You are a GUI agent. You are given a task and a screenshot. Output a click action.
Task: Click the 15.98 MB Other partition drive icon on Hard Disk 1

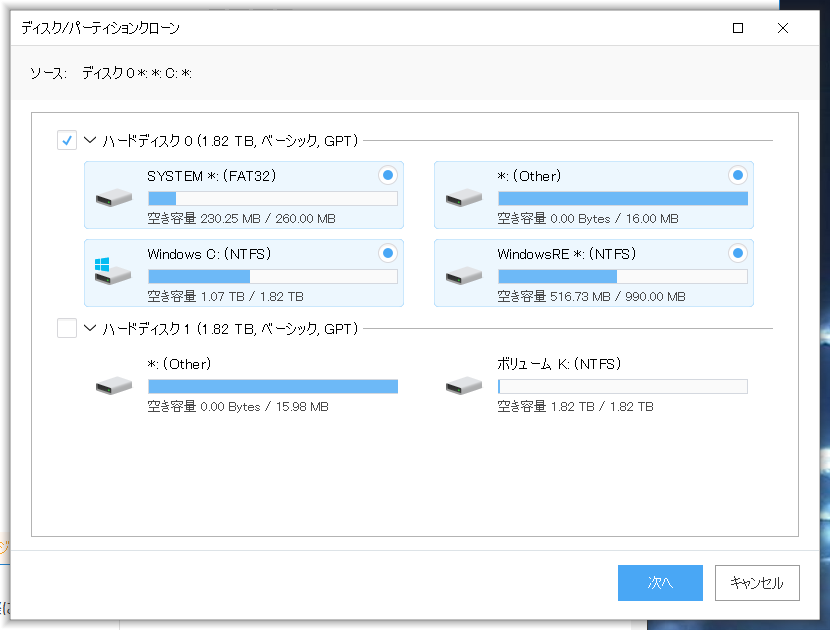coord(114,386)
